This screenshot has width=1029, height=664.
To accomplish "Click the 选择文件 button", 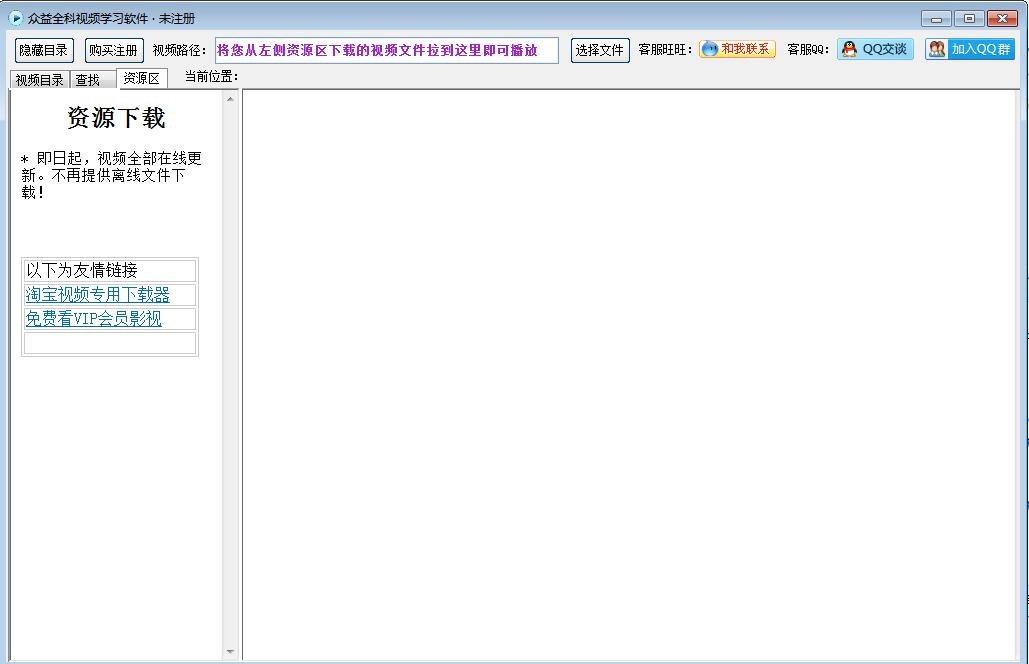I will click(x=600, y=51).
